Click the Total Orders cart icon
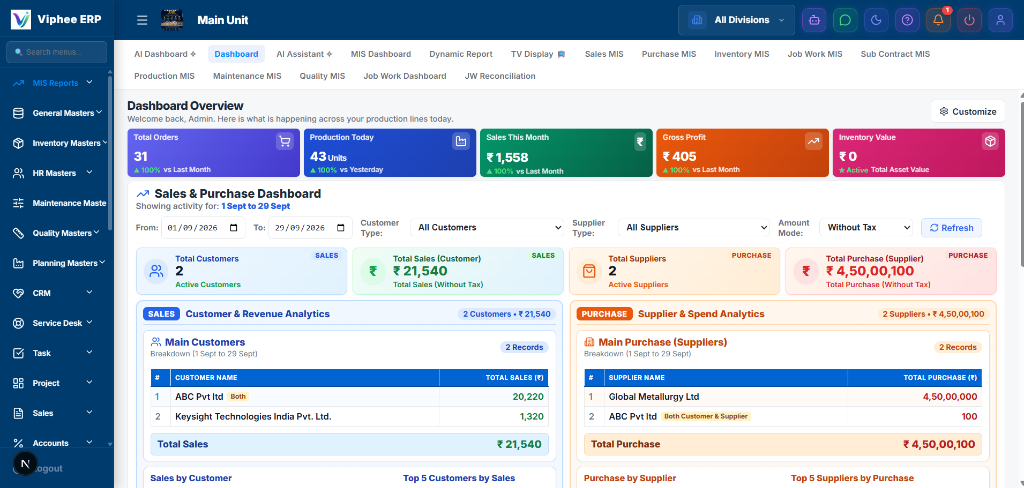The width and height of the screenshot is (1024, 488). click(284, 141)
